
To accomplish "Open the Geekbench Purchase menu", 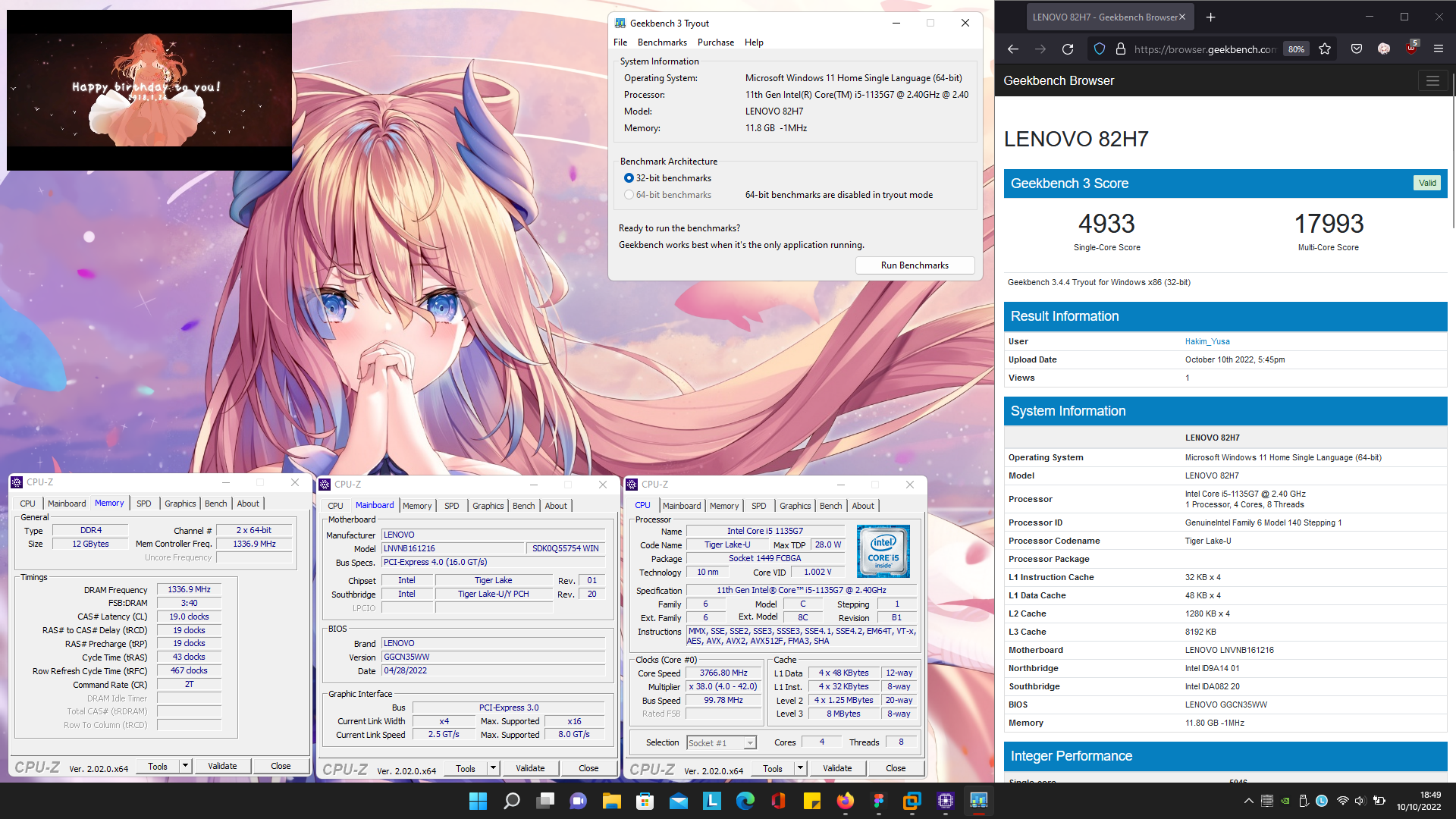I will [716, 42].
